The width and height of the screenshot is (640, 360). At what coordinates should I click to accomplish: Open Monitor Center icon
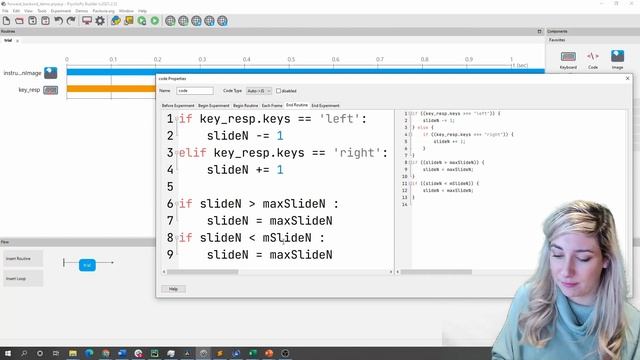pyautogui.click(x=87, y=21)
